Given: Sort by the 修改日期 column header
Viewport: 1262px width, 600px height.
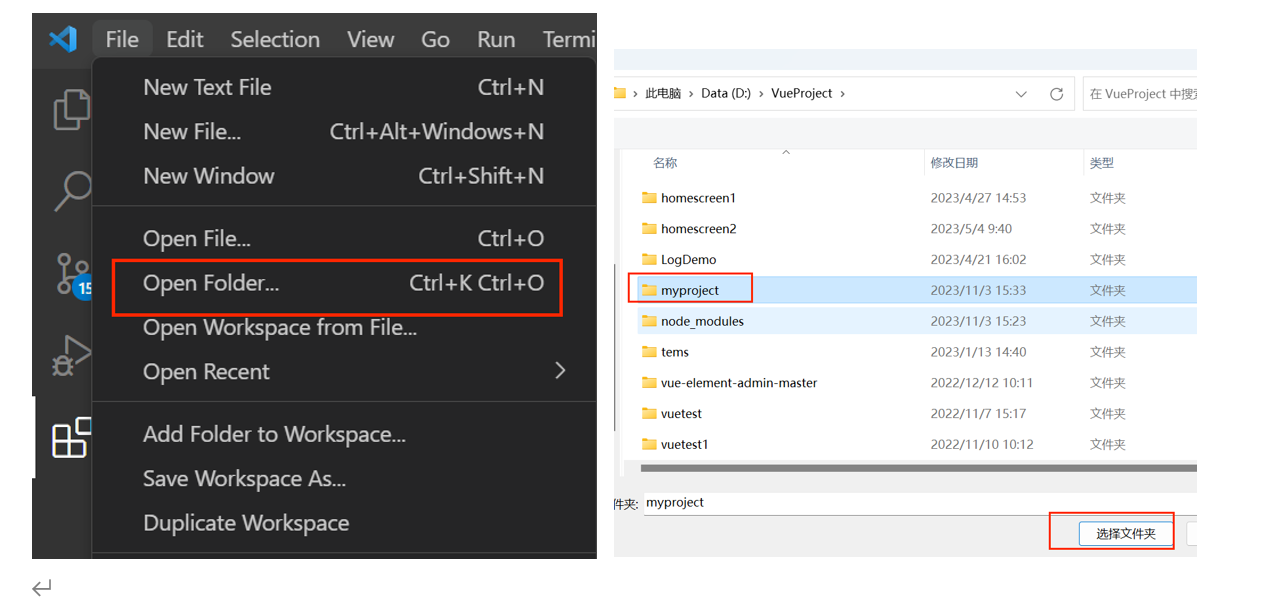Looking at the screenshot, I should pyautogui.click(x=954, y=163).
